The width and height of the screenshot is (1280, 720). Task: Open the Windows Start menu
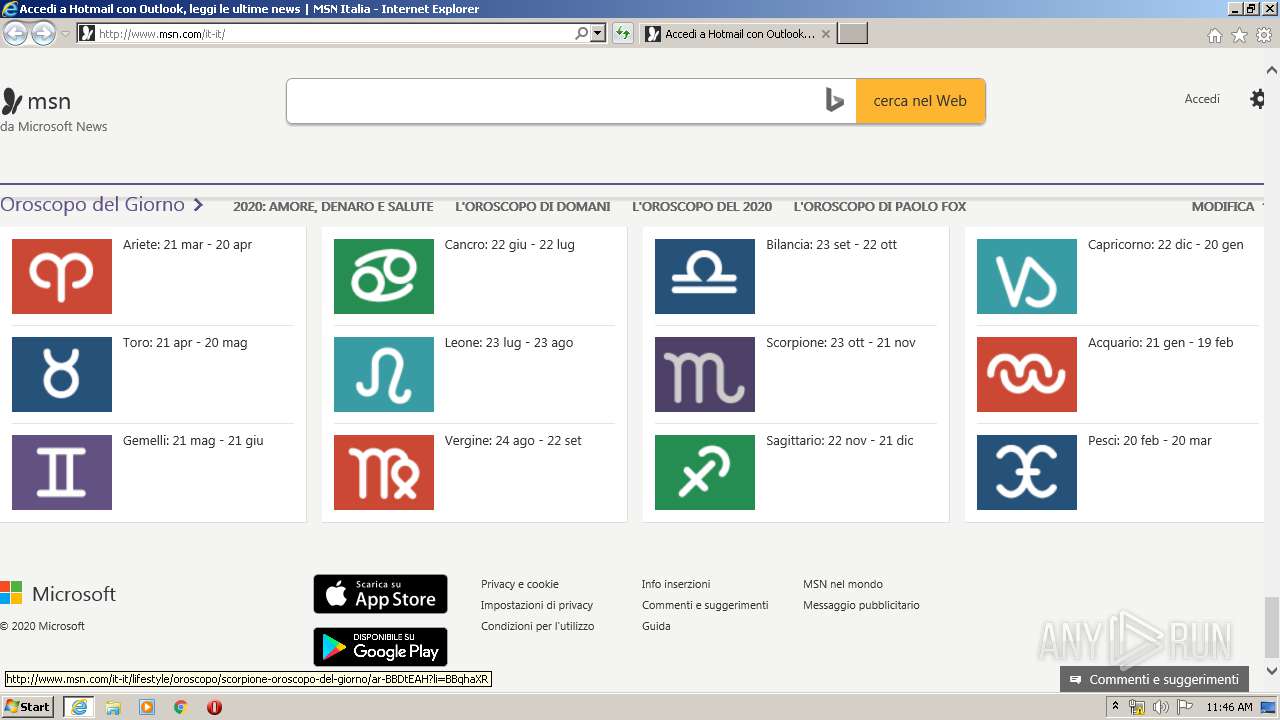coord(28,707)
